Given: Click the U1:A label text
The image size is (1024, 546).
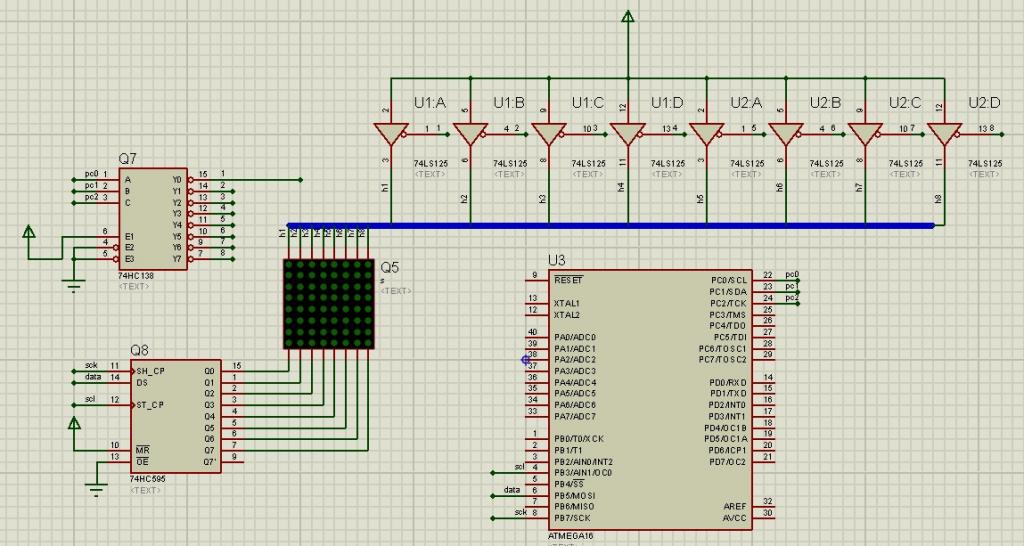Looking at the screenshot, I should (x=430, y=103).
